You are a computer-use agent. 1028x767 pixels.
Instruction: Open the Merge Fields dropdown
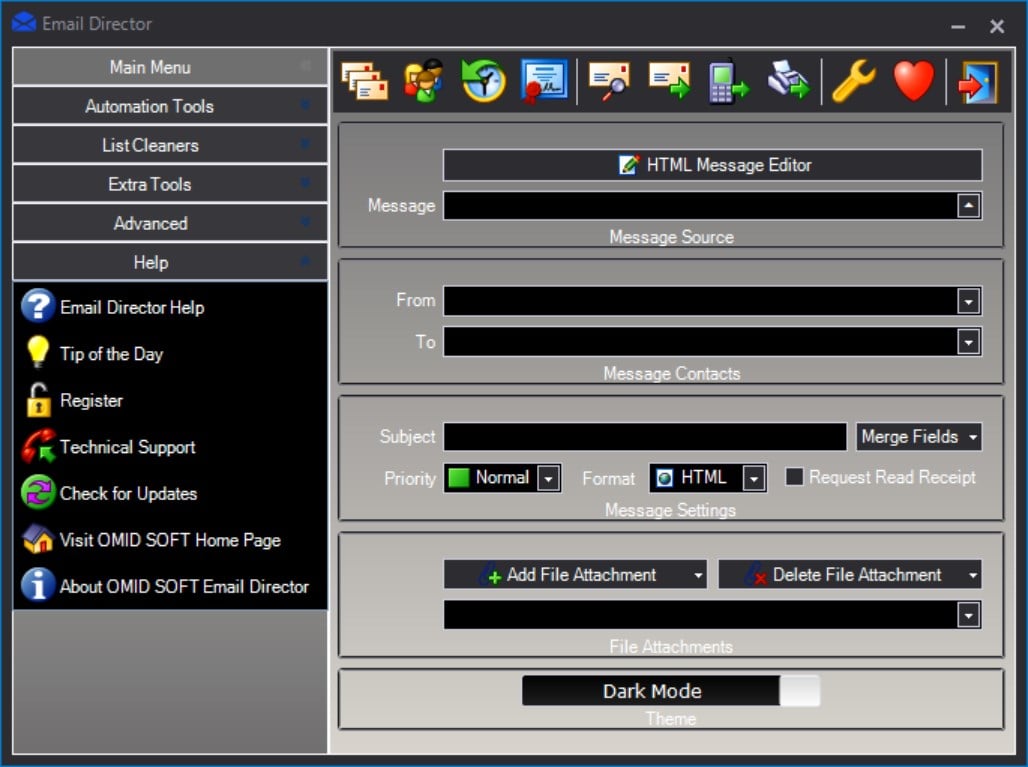coord(919,437)
